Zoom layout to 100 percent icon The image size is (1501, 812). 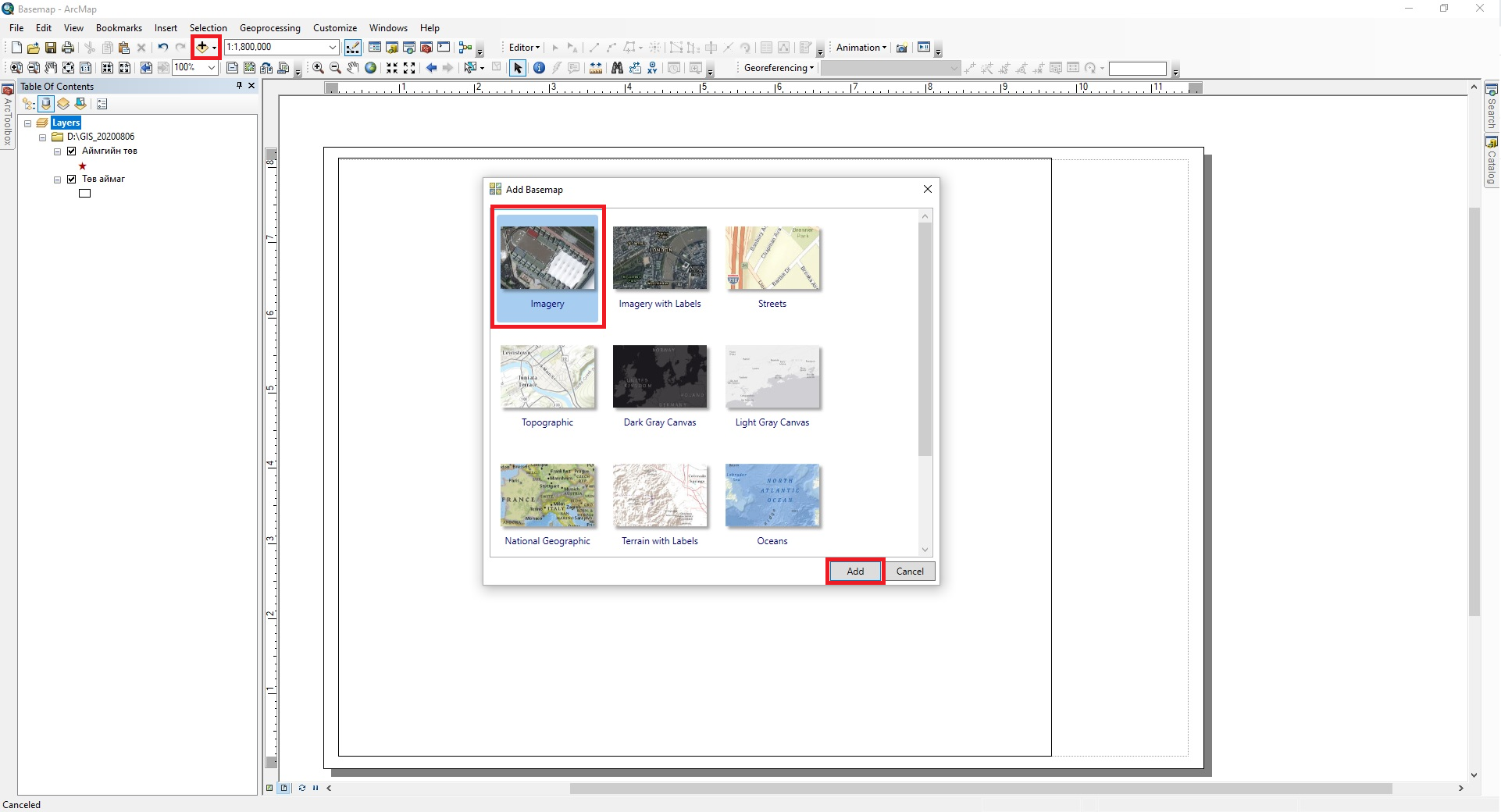point(86,68)
